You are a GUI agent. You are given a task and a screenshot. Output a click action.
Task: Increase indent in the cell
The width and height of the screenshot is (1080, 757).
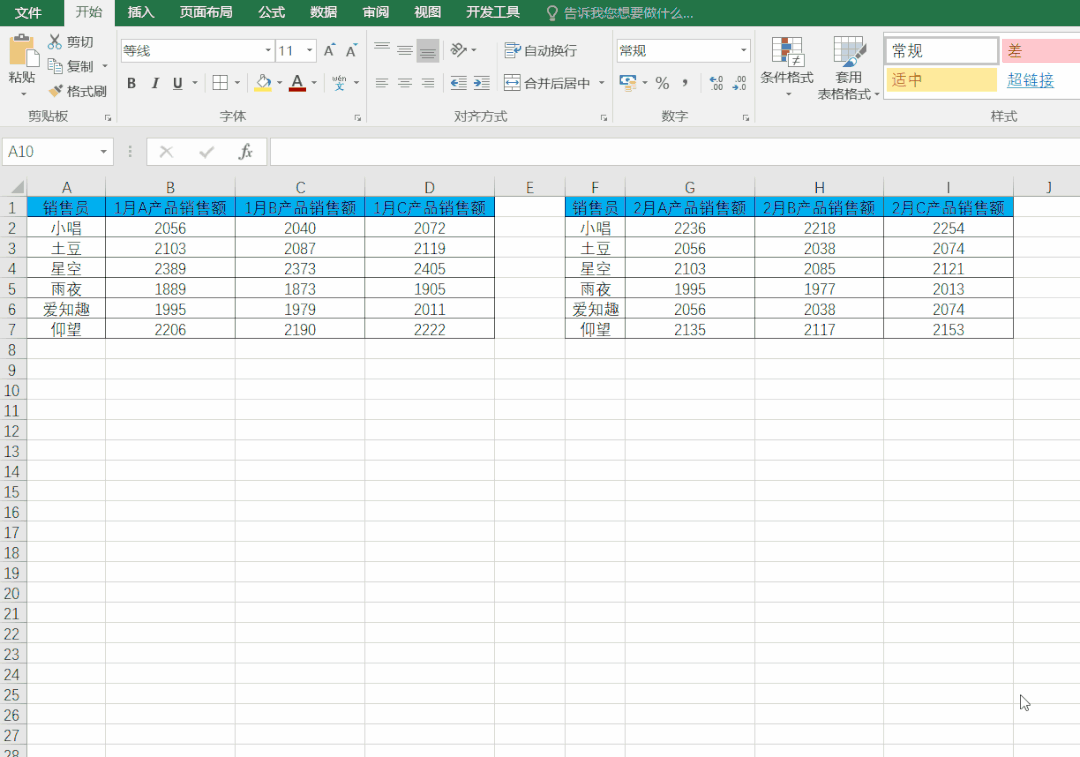(x=481, y=83)
